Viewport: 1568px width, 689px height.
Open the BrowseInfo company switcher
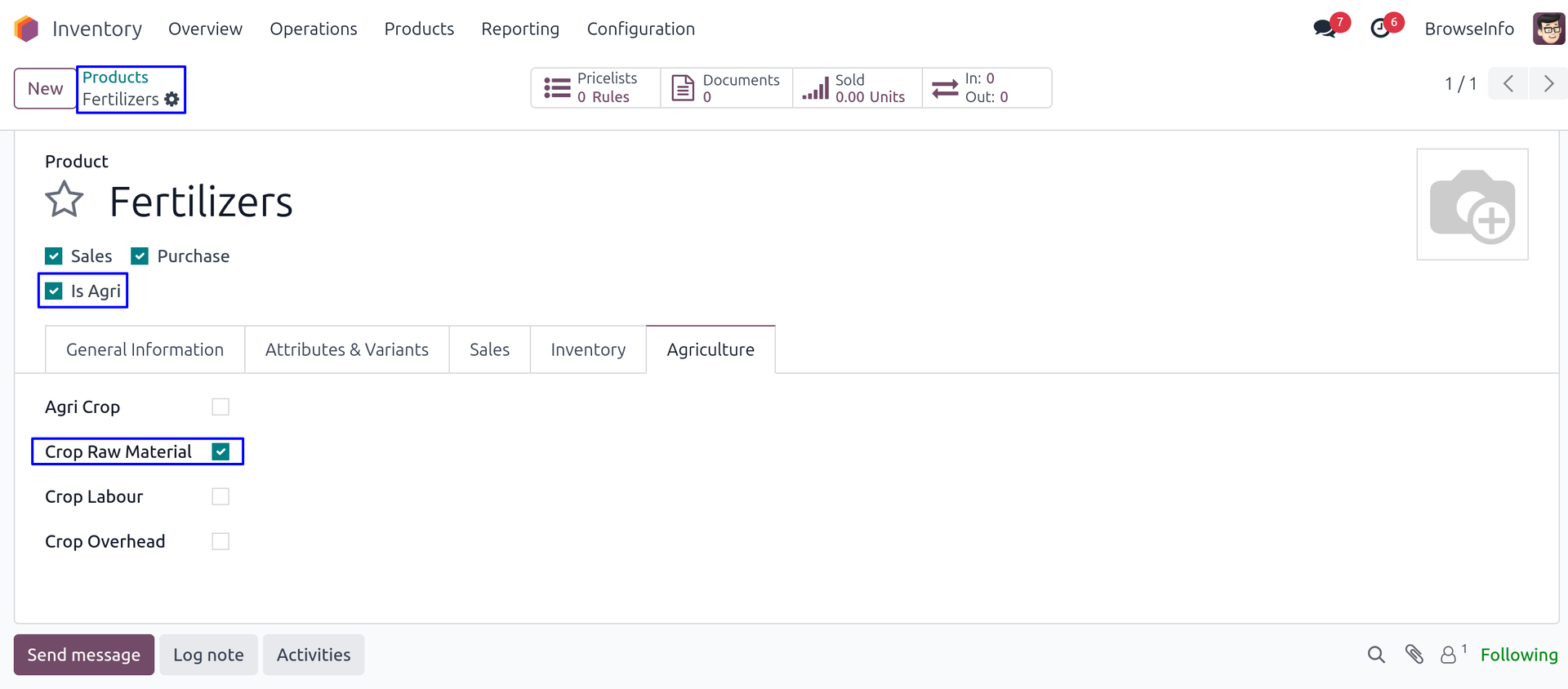pyautogui.click(x=1468, y=29)
